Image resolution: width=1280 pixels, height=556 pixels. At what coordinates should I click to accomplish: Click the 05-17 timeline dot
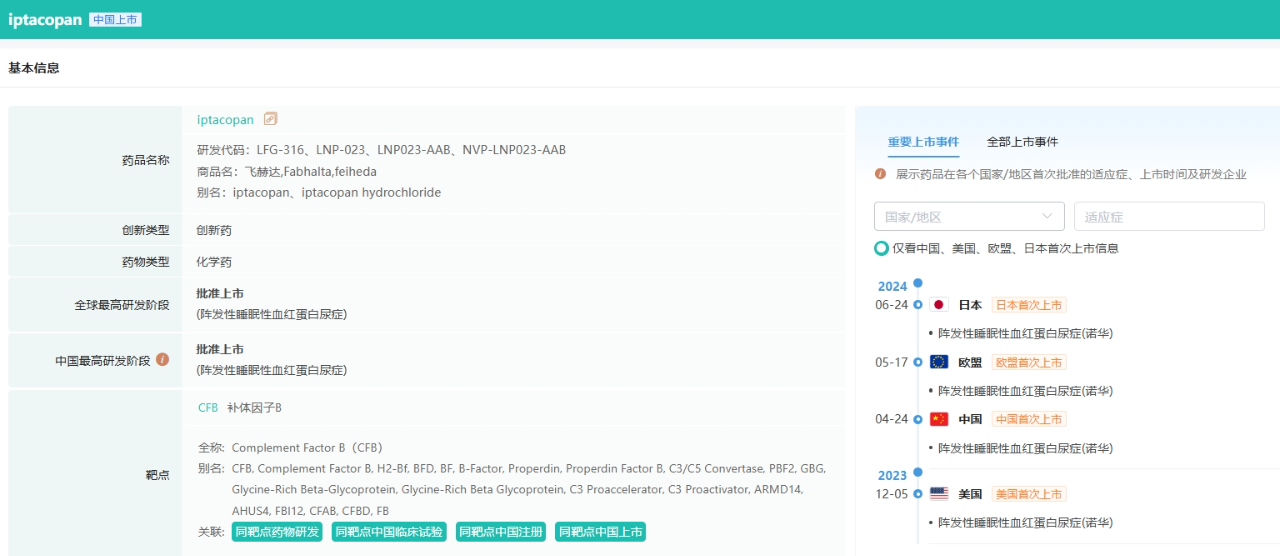click(918, 362)
